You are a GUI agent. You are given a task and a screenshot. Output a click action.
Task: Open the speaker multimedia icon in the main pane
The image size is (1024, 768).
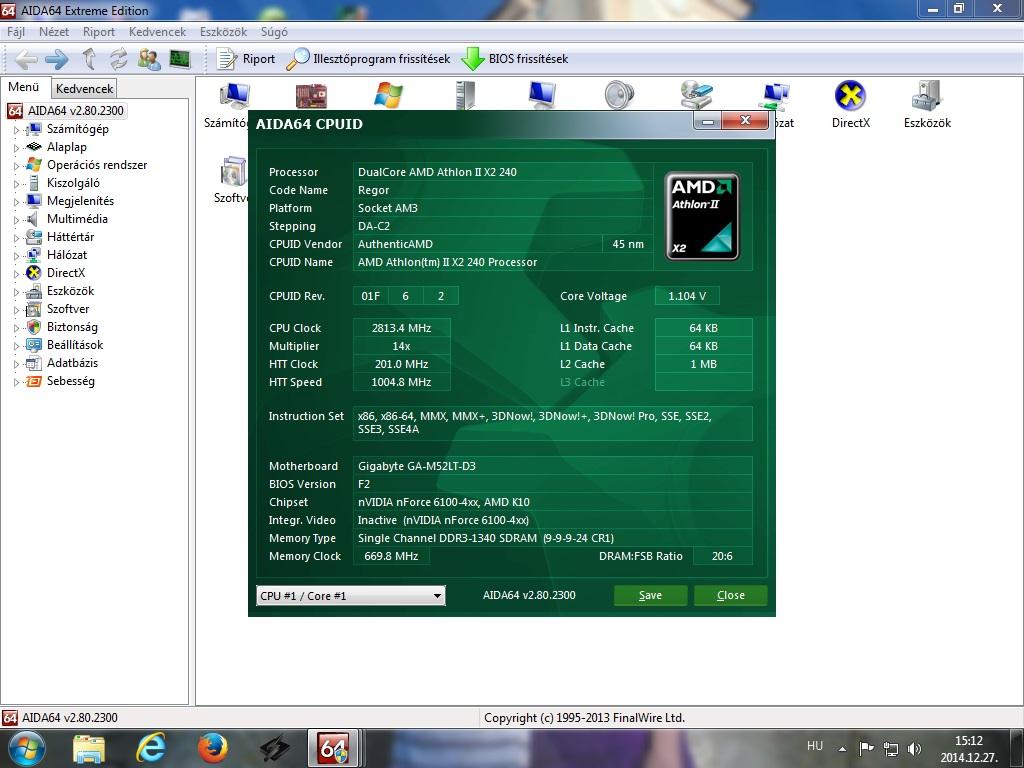(618, 95)
